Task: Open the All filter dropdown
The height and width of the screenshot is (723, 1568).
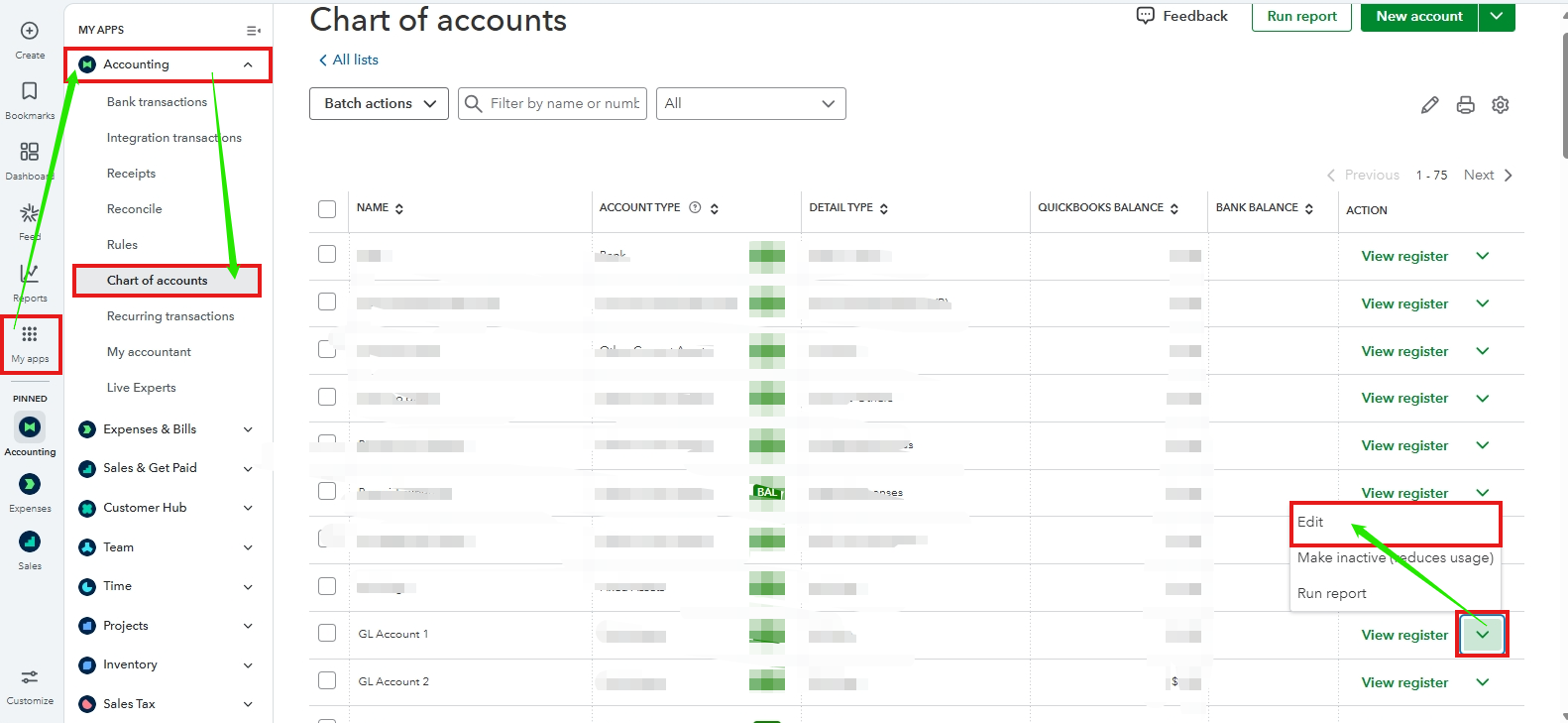Action: pyautogui.click(x=750, y=104)
